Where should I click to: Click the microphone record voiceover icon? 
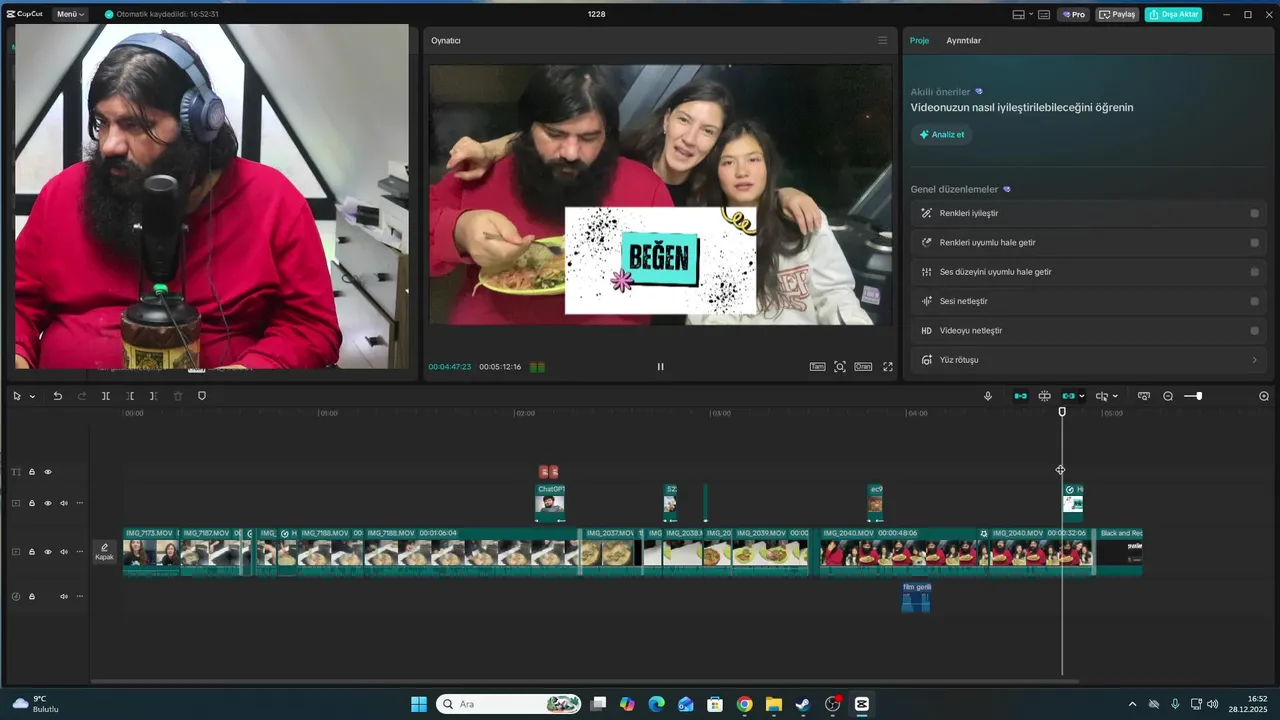pos(988,396)
